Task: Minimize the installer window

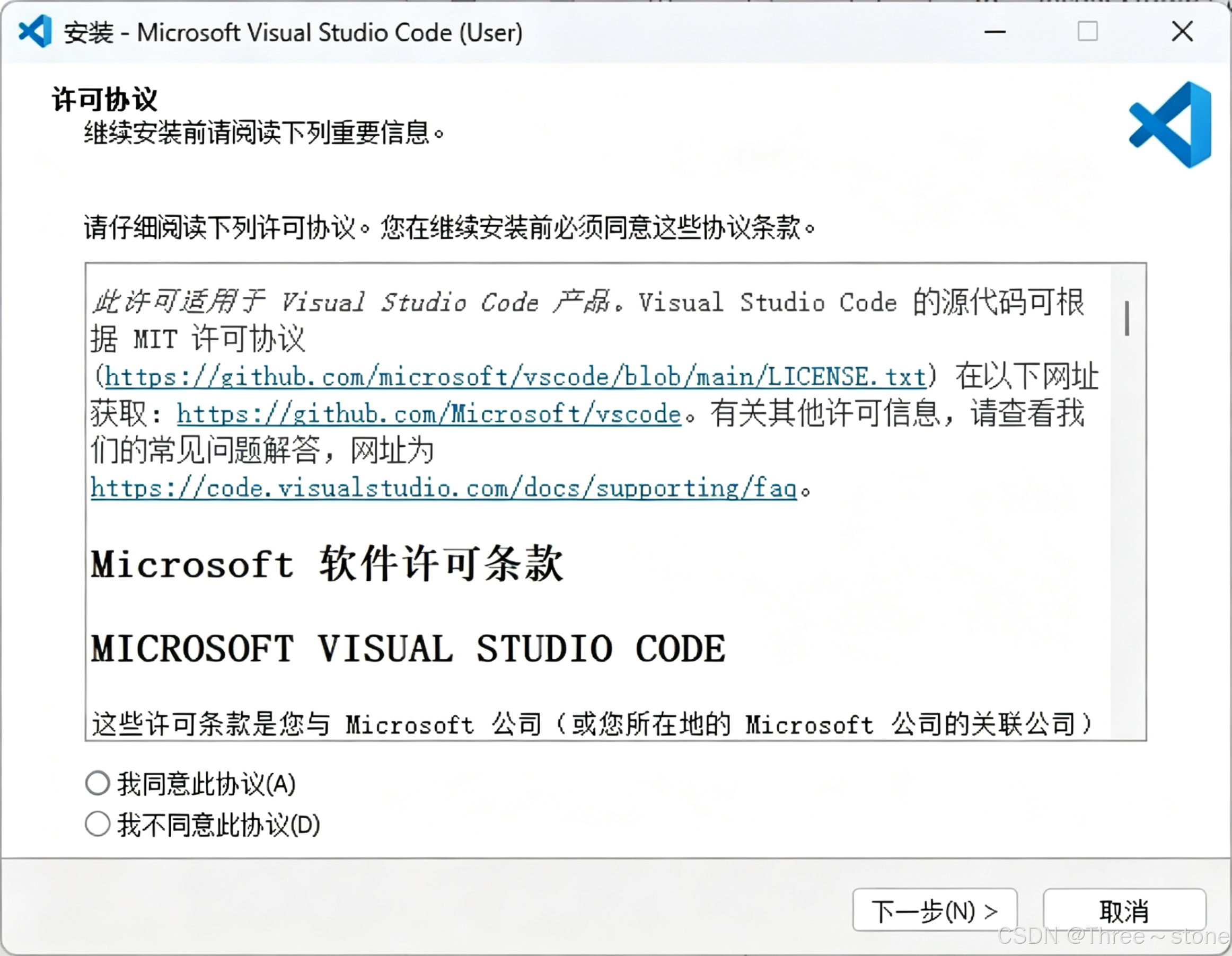Action: pos(995,32)
